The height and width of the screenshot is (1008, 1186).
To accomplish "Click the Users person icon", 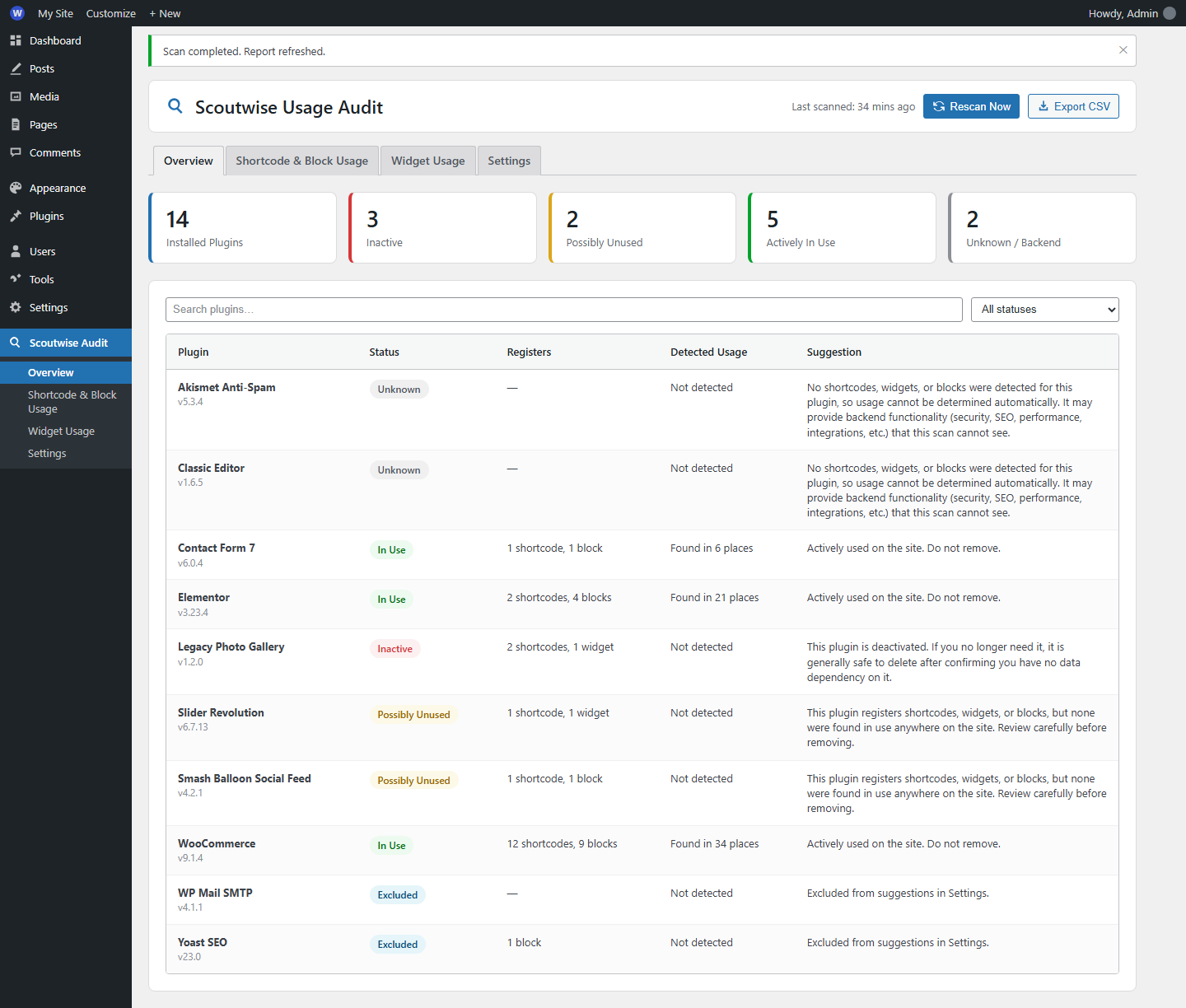I will point(16,251).
